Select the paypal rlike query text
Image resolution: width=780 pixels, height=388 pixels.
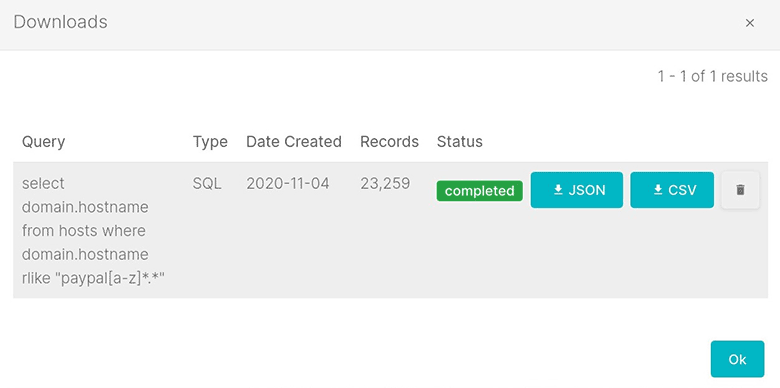(93, 231)
